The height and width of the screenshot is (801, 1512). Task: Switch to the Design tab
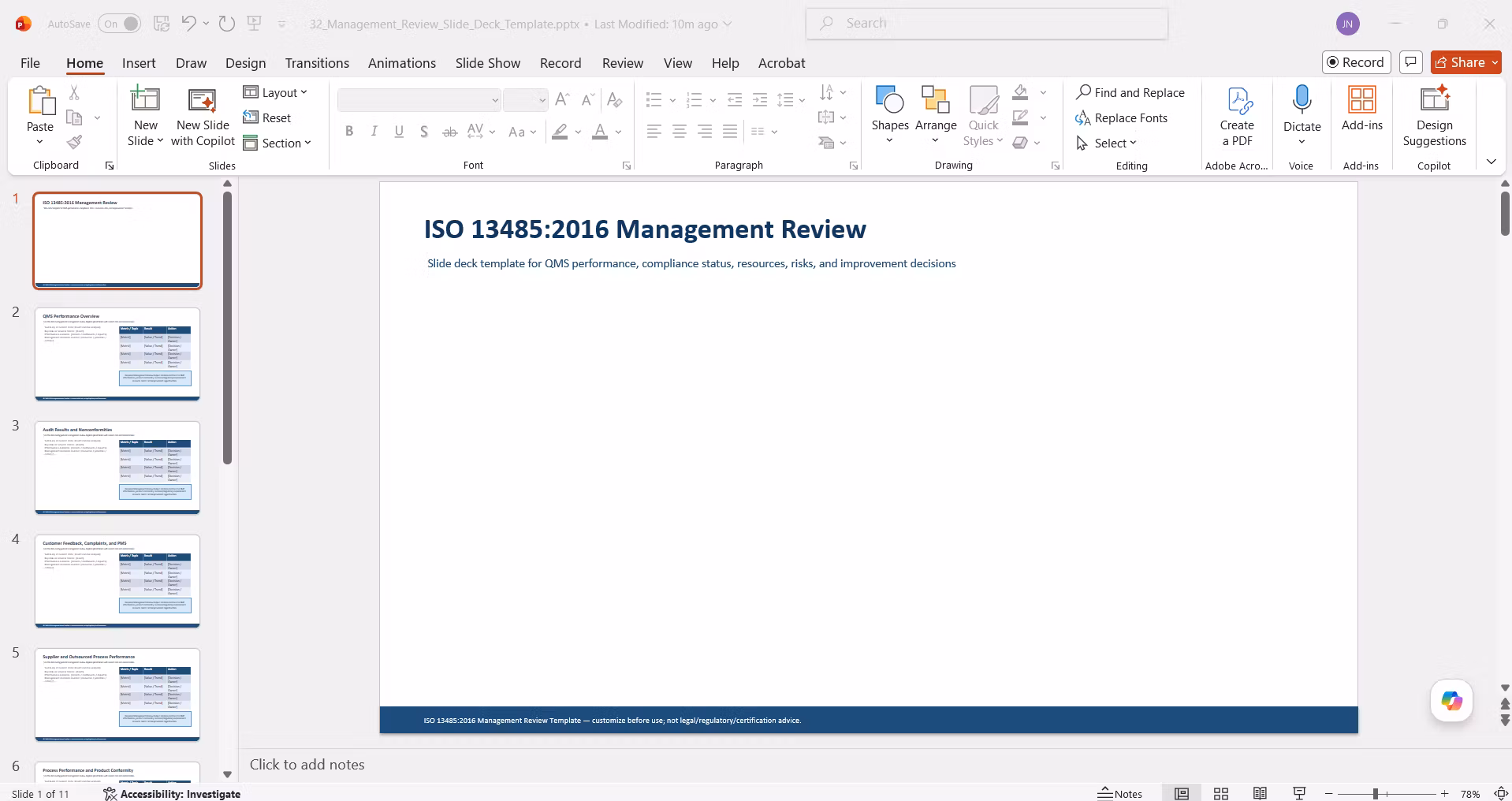coord(245,63)
